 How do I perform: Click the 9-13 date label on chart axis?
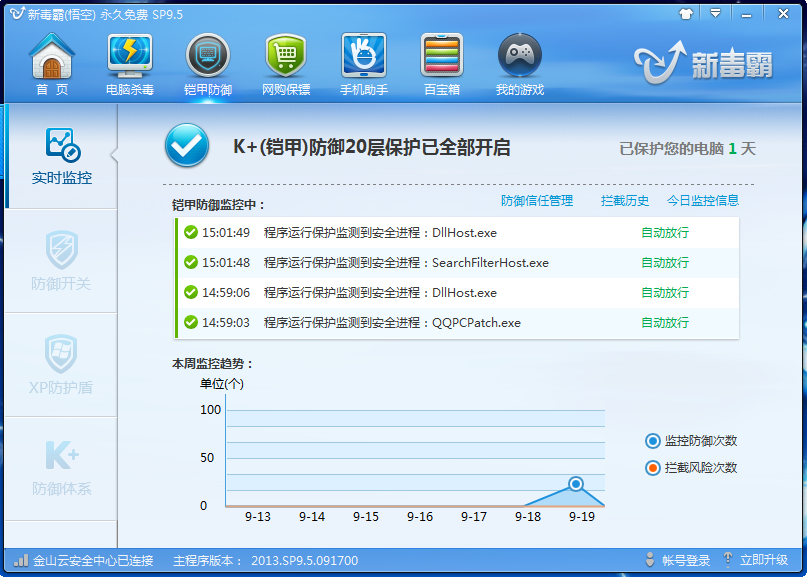(258, 517)
